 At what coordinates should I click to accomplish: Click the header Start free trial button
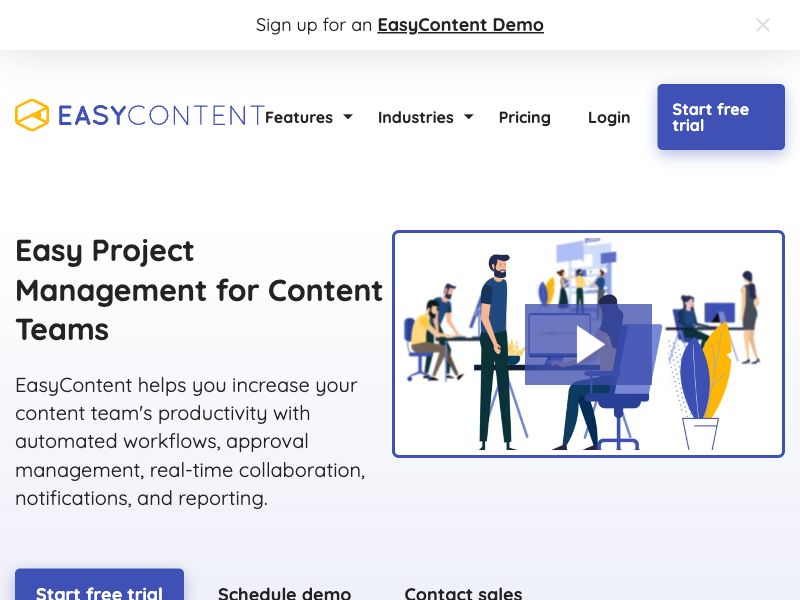(721, 117)
